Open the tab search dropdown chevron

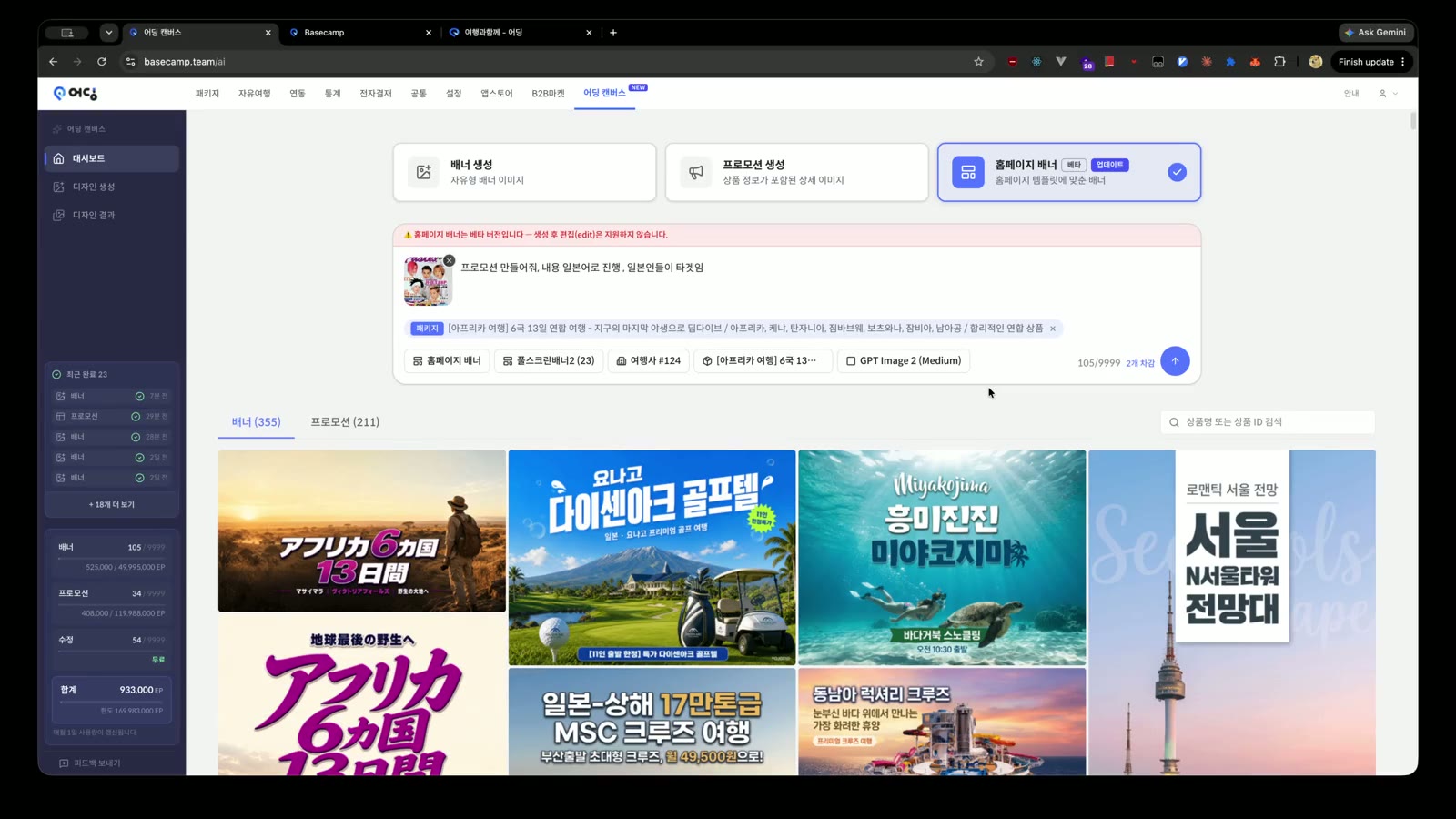pos(109,33)
